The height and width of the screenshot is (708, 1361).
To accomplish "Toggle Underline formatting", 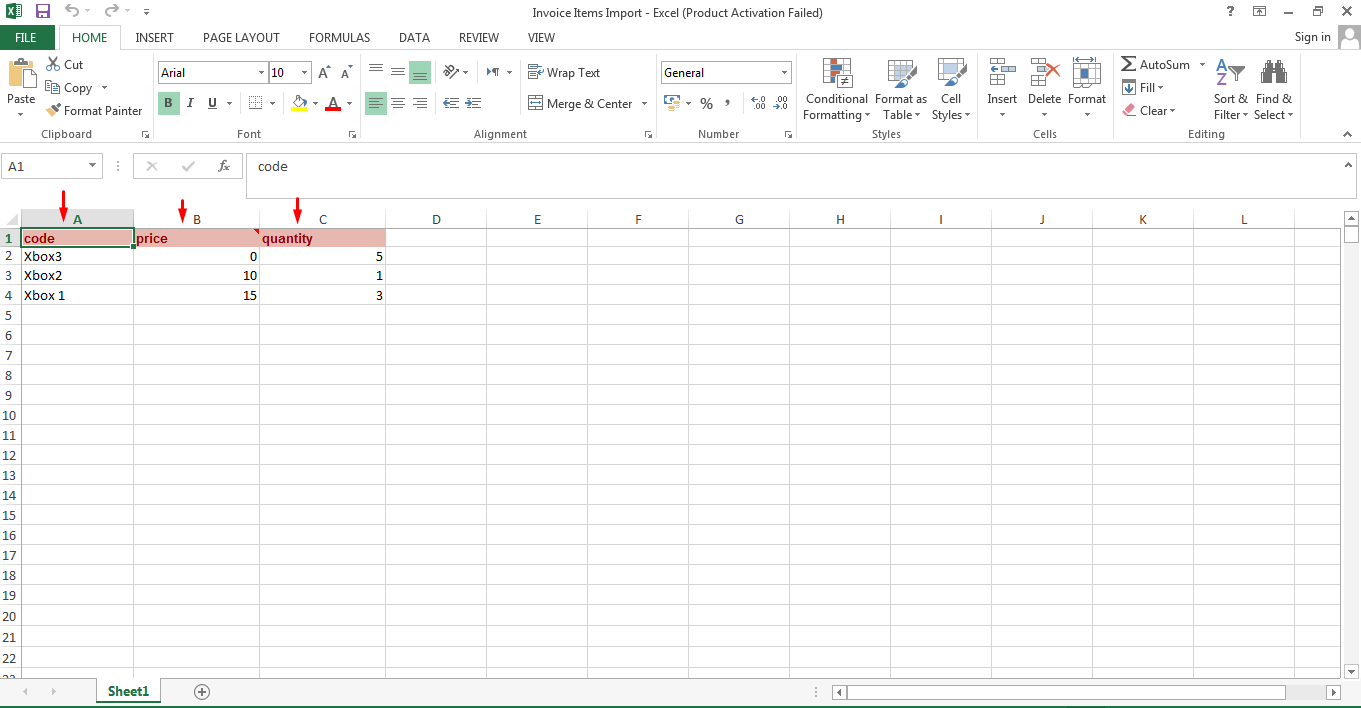I will pos(212,103).
